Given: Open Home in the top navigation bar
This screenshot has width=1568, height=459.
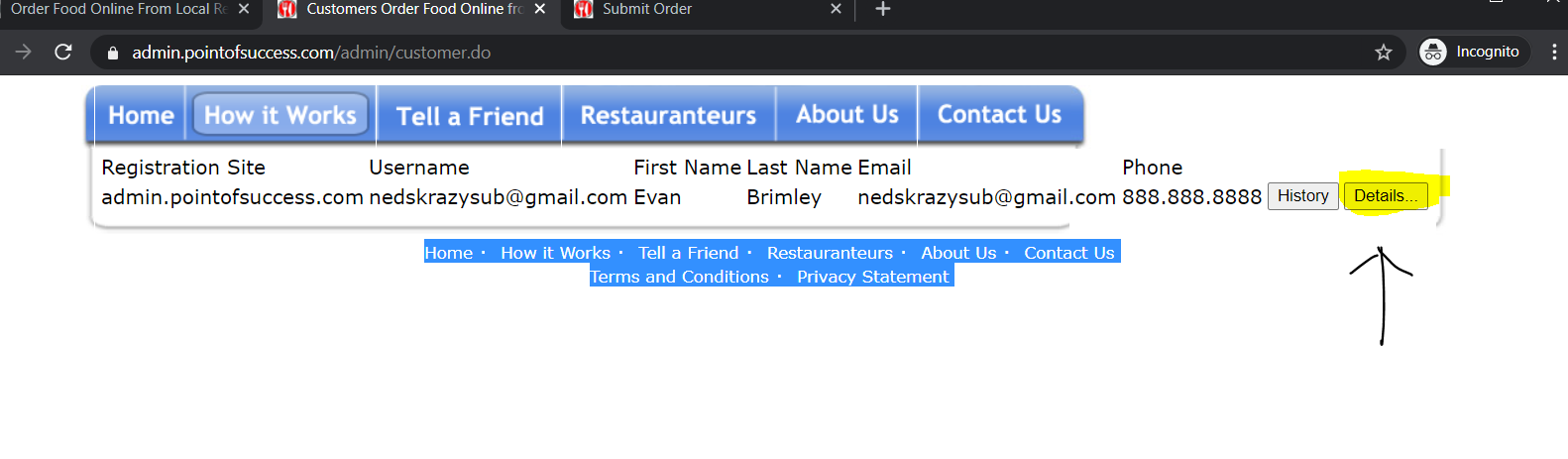Looking at the screenshot, I should pyautogui.click(x=141, y=115).
